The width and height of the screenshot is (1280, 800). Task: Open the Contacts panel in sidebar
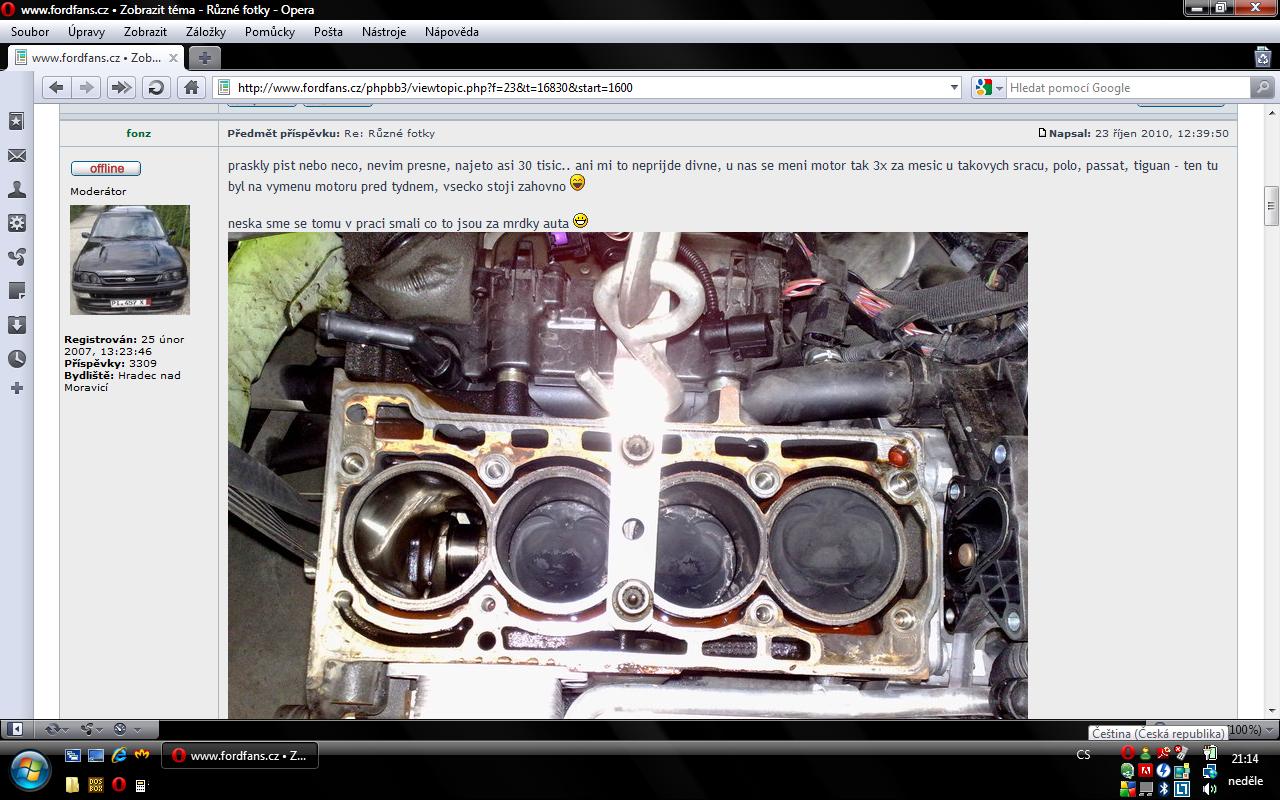[x=16, y=189]
